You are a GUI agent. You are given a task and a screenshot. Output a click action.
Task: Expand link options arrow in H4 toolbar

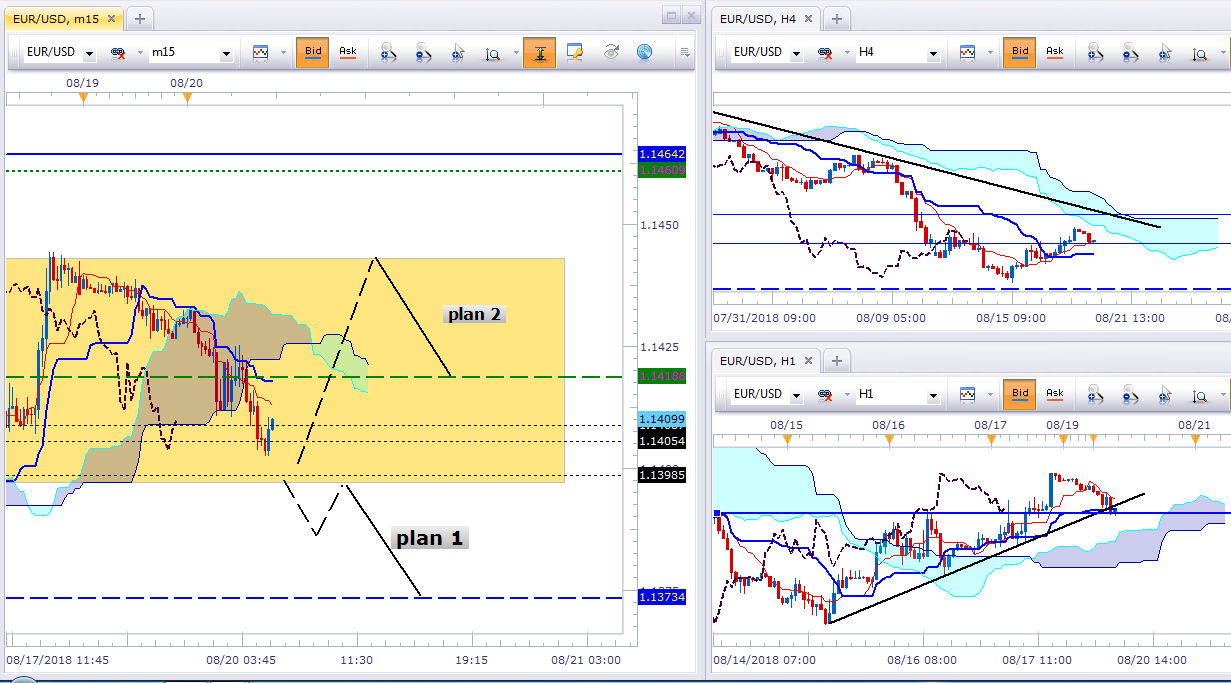pyautogui.click(x=846, y=53)
